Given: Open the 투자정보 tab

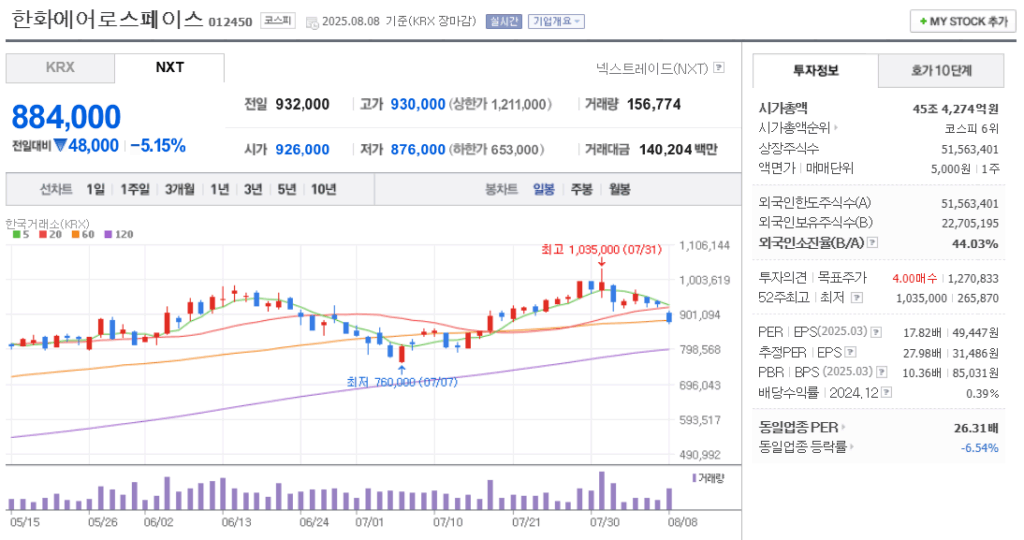Looking at the screenshot, I should [x=816, y=71].
